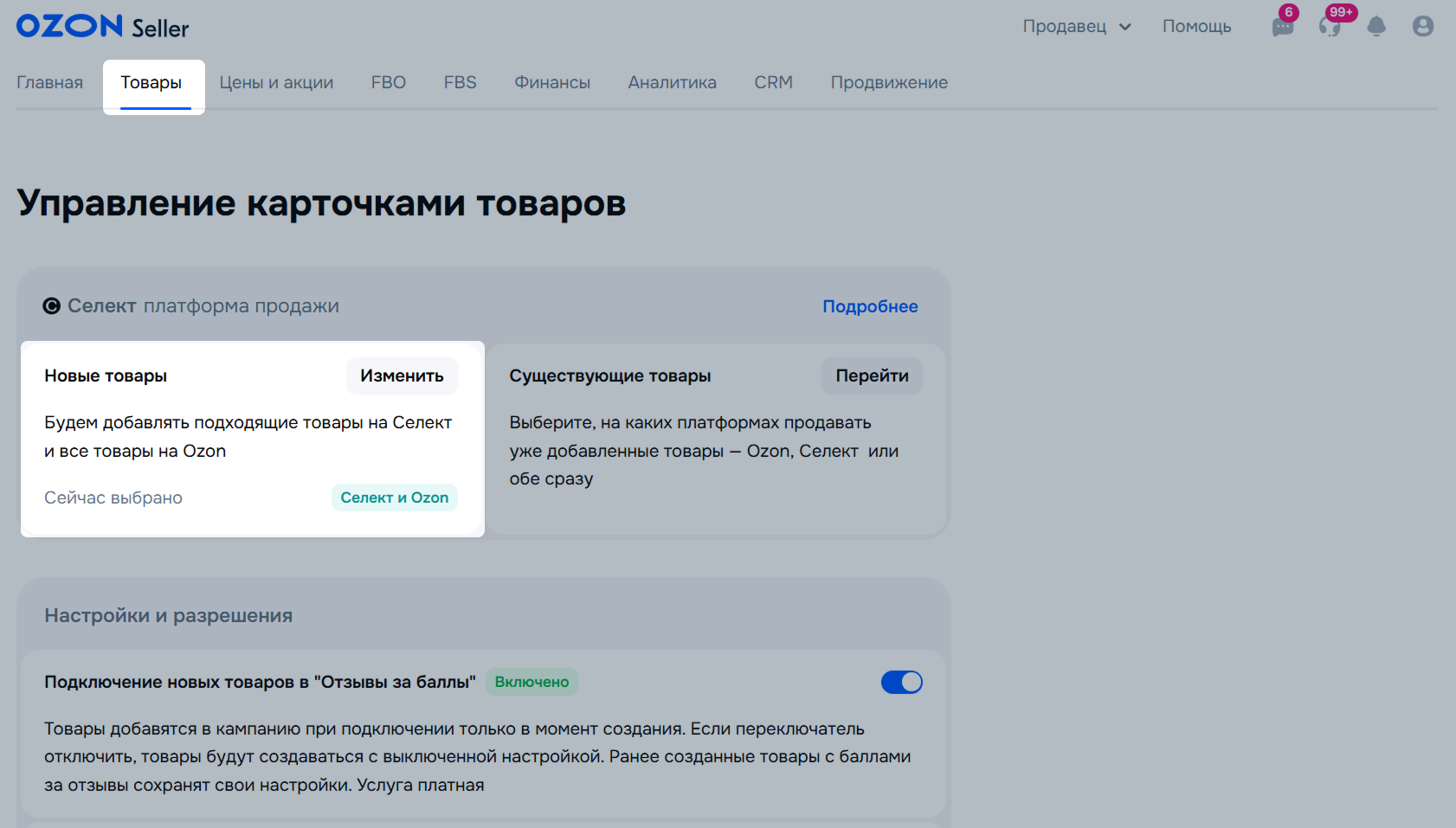1456x828 pixels.
Task: Follow the Подробнее link
Action: coord(870,307)
